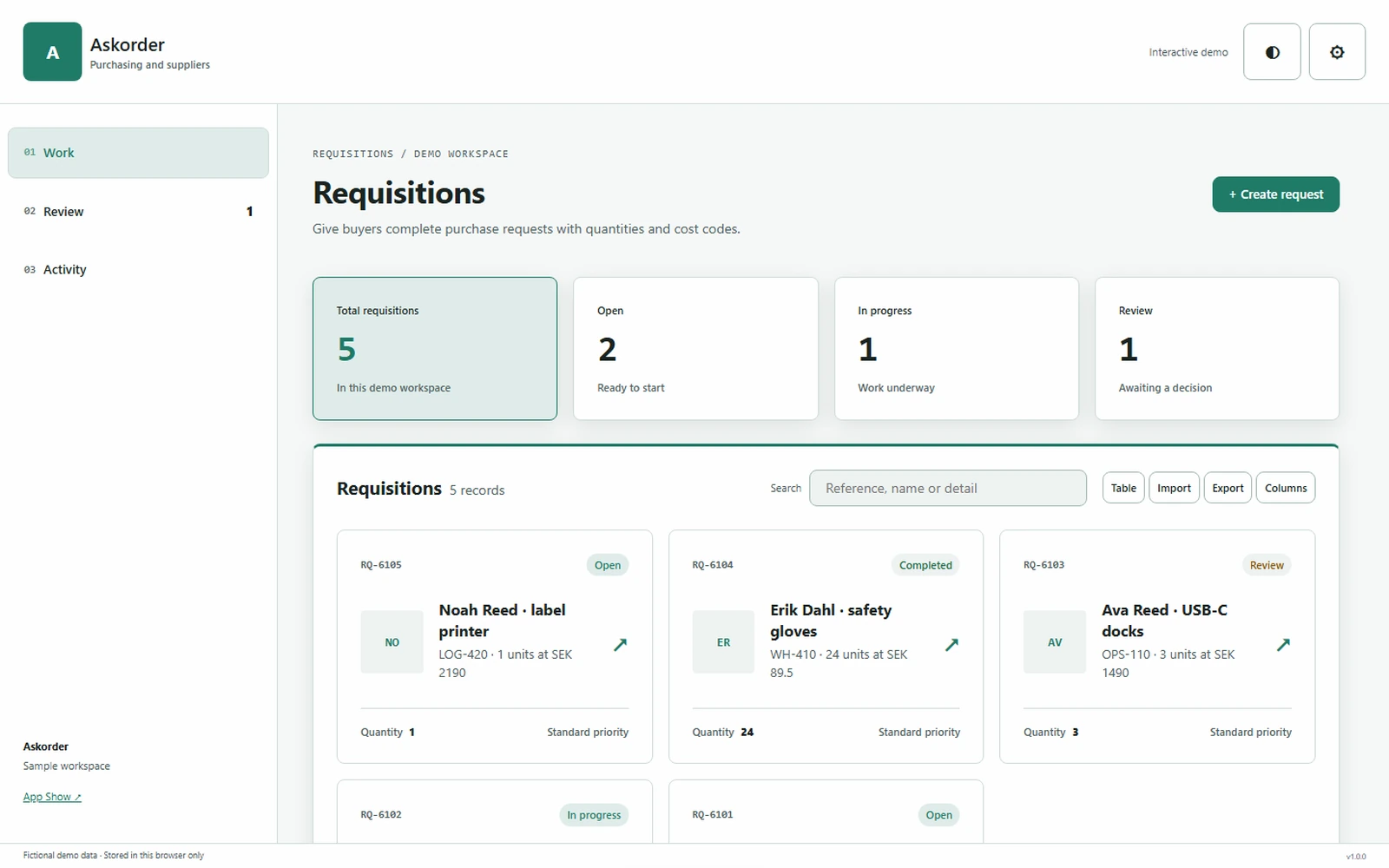Follow the App Show link

tap(52, 797)
